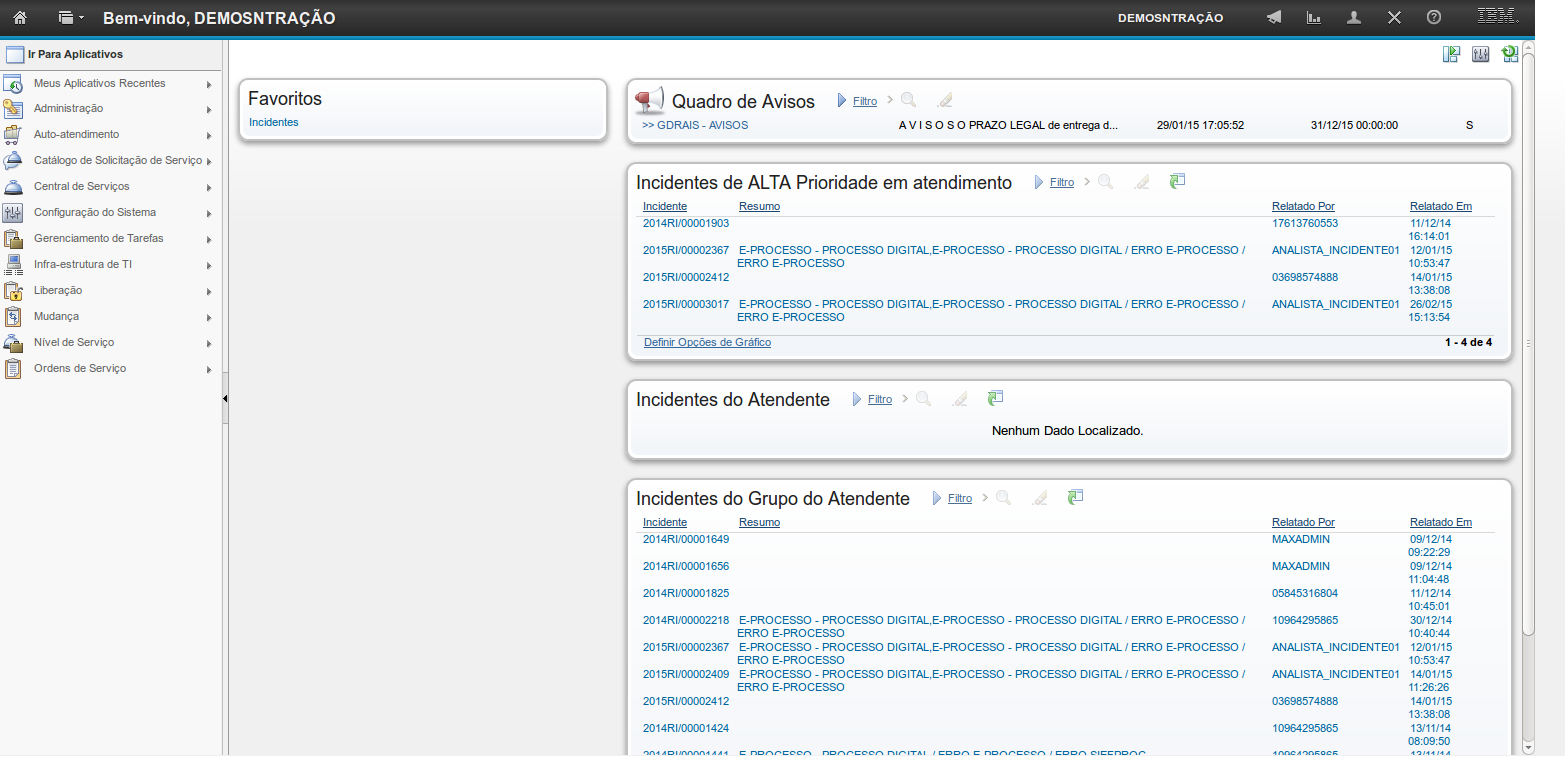1565x760 pixels.
Task: Click the sliders icon above the portlets
Action: tap(1481, 55)
